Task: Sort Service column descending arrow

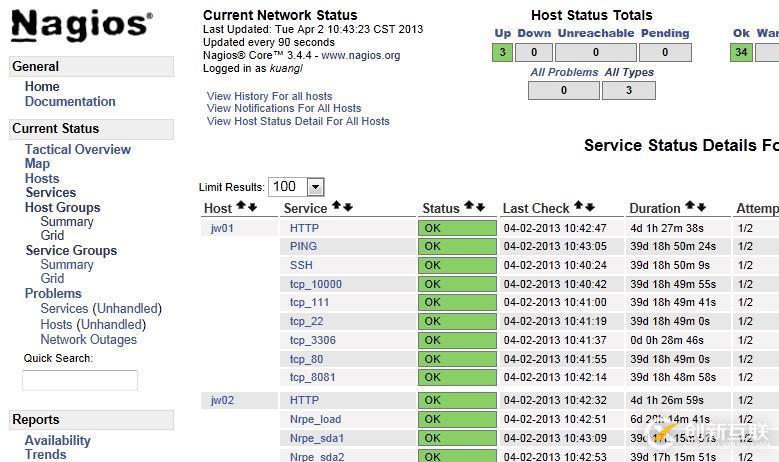Action: 348,207
